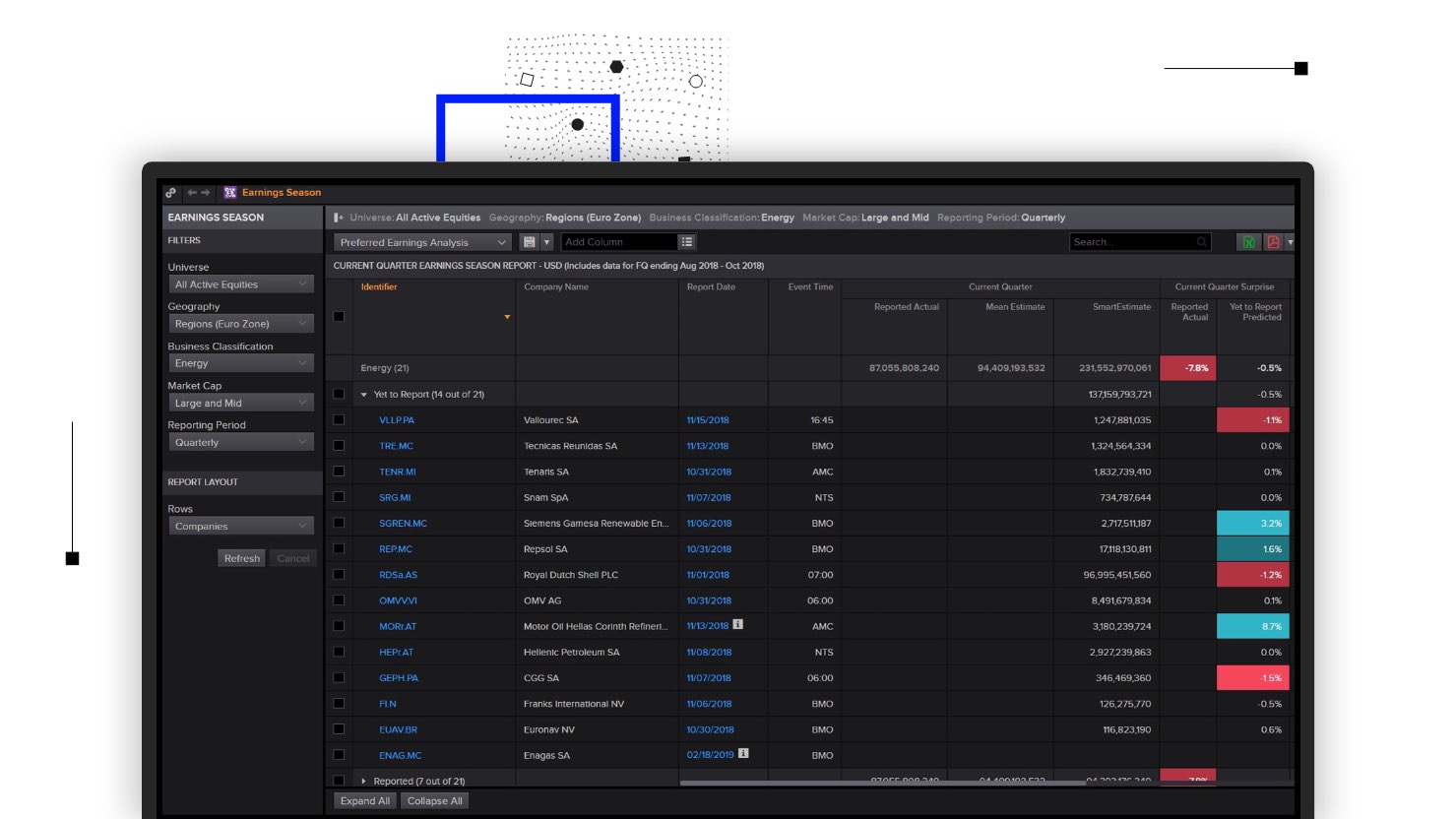This screenshot has height=819, width=1456.
Task: Click the Add Column input field
Action: pyautogui.click(x=619, y=242)
